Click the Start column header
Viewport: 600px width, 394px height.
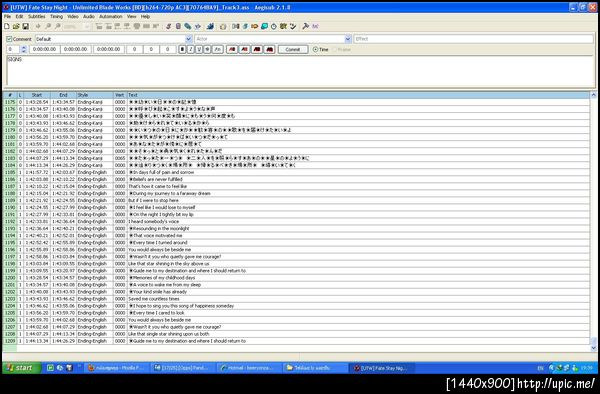37,95
